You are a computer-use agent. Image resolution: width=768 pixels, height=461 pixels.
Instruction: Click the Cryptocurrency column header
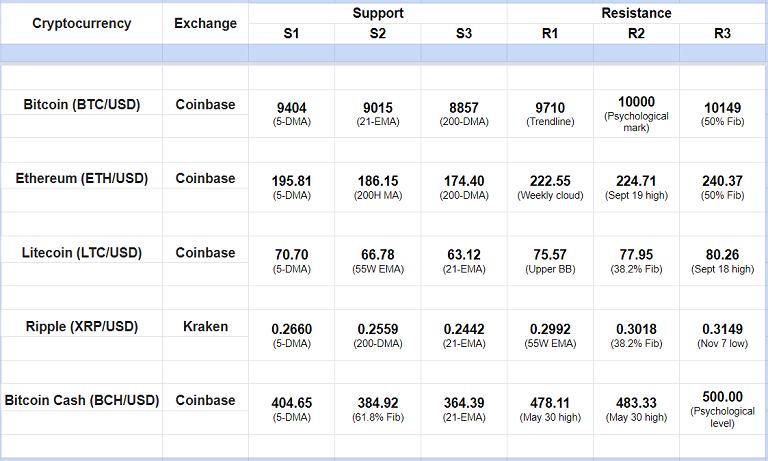point(81,23)
